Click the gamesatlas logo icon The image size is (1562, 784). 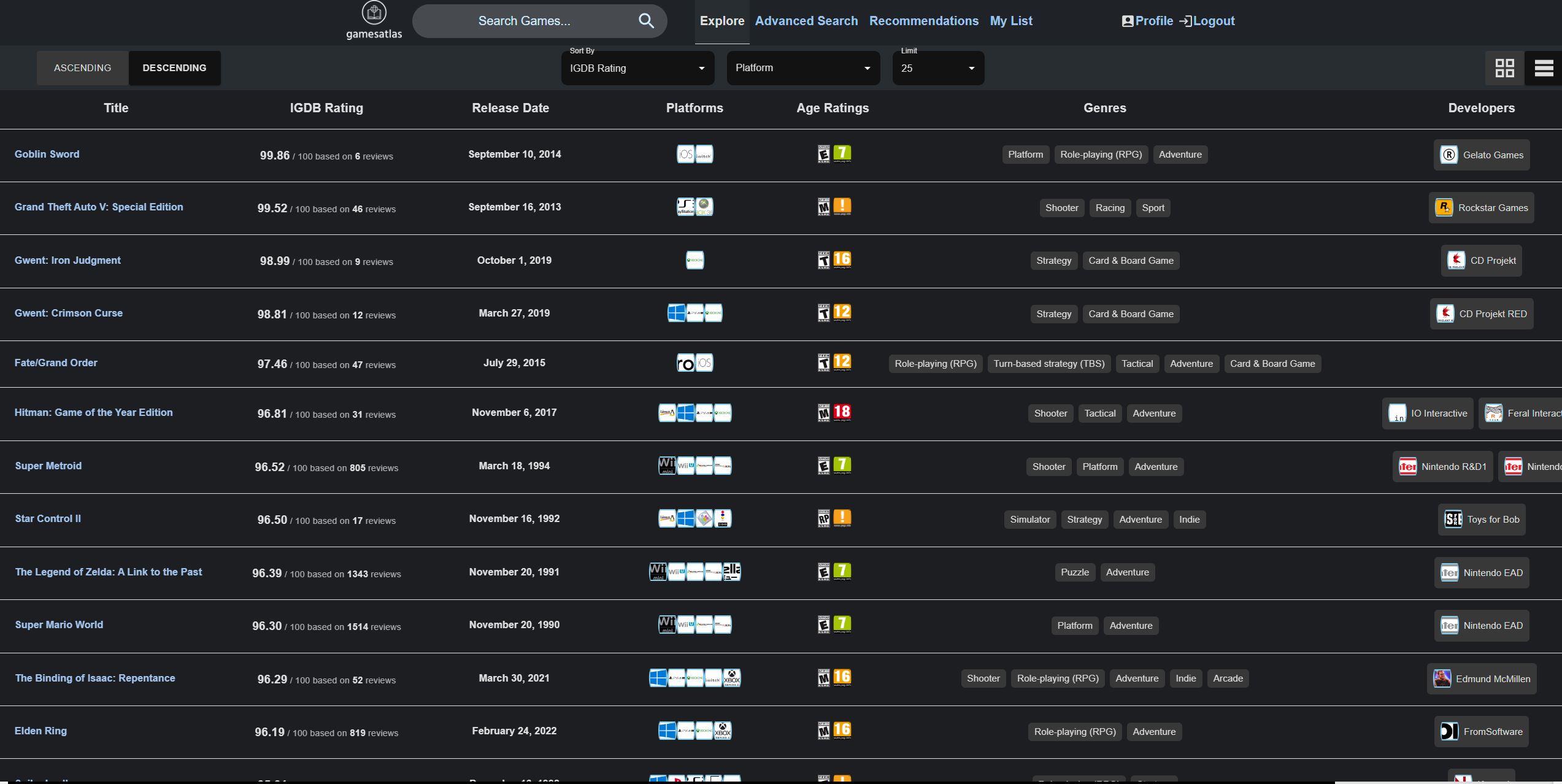click(x=374, y=12)
